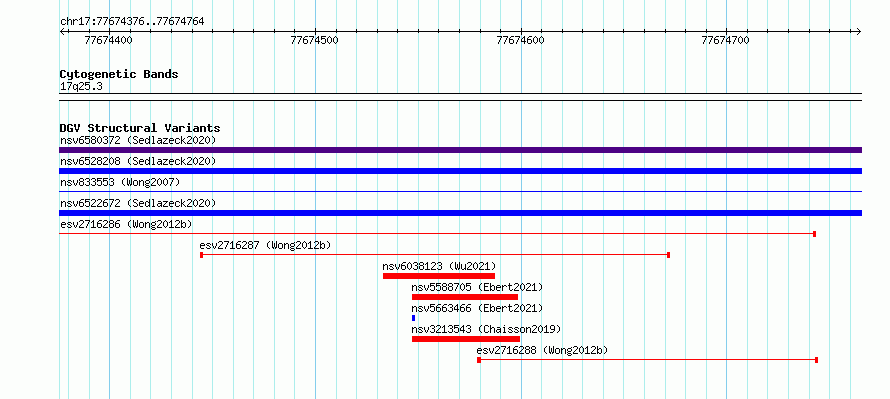This screenshot has height=399, width=890.
Task: Click the esv2716288 (Wong2012b) label
Action: tap(542, 350)
